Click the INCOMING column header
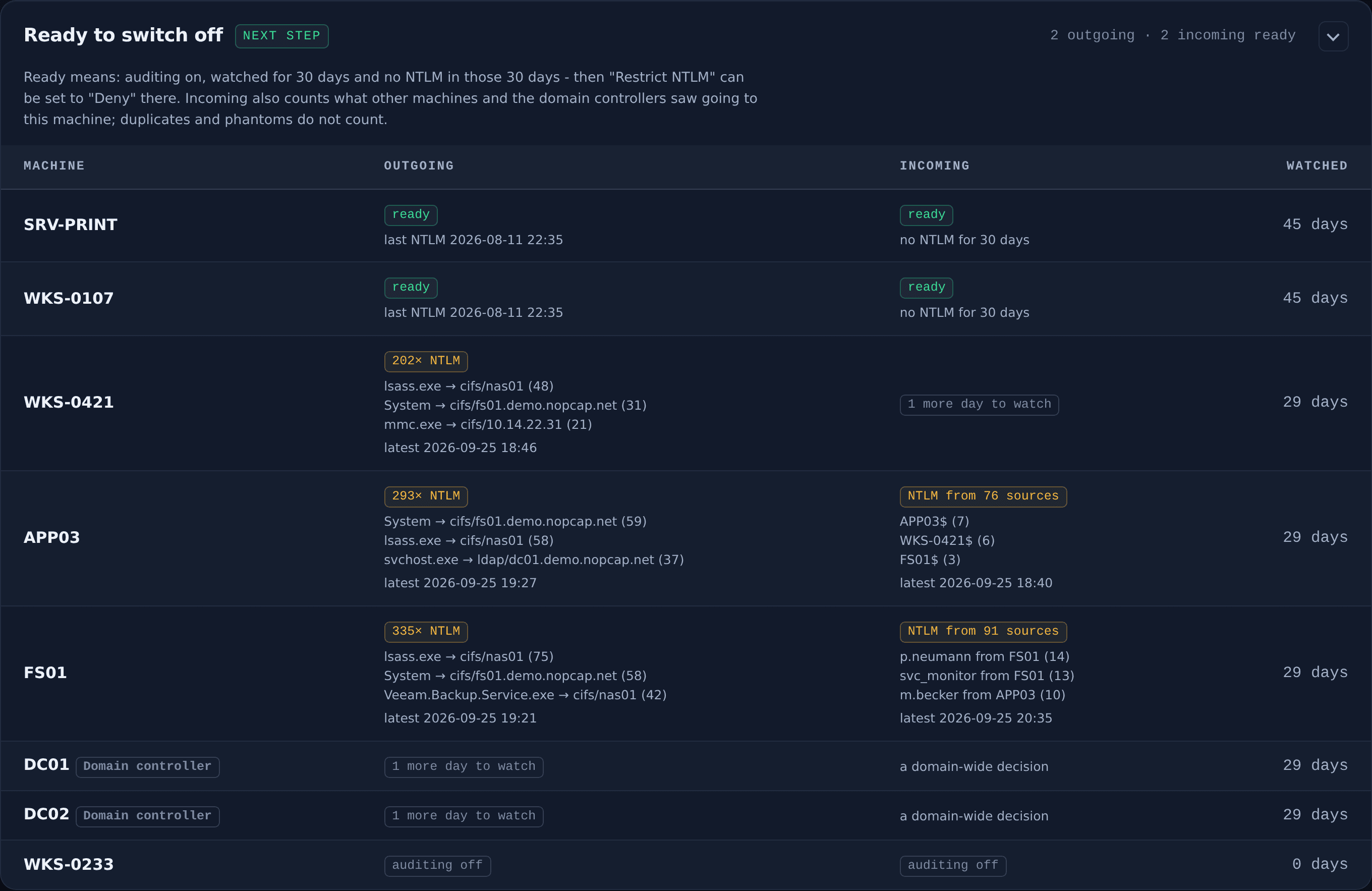1372x891 pixels. pyautogui.click(x=935, y=166)
